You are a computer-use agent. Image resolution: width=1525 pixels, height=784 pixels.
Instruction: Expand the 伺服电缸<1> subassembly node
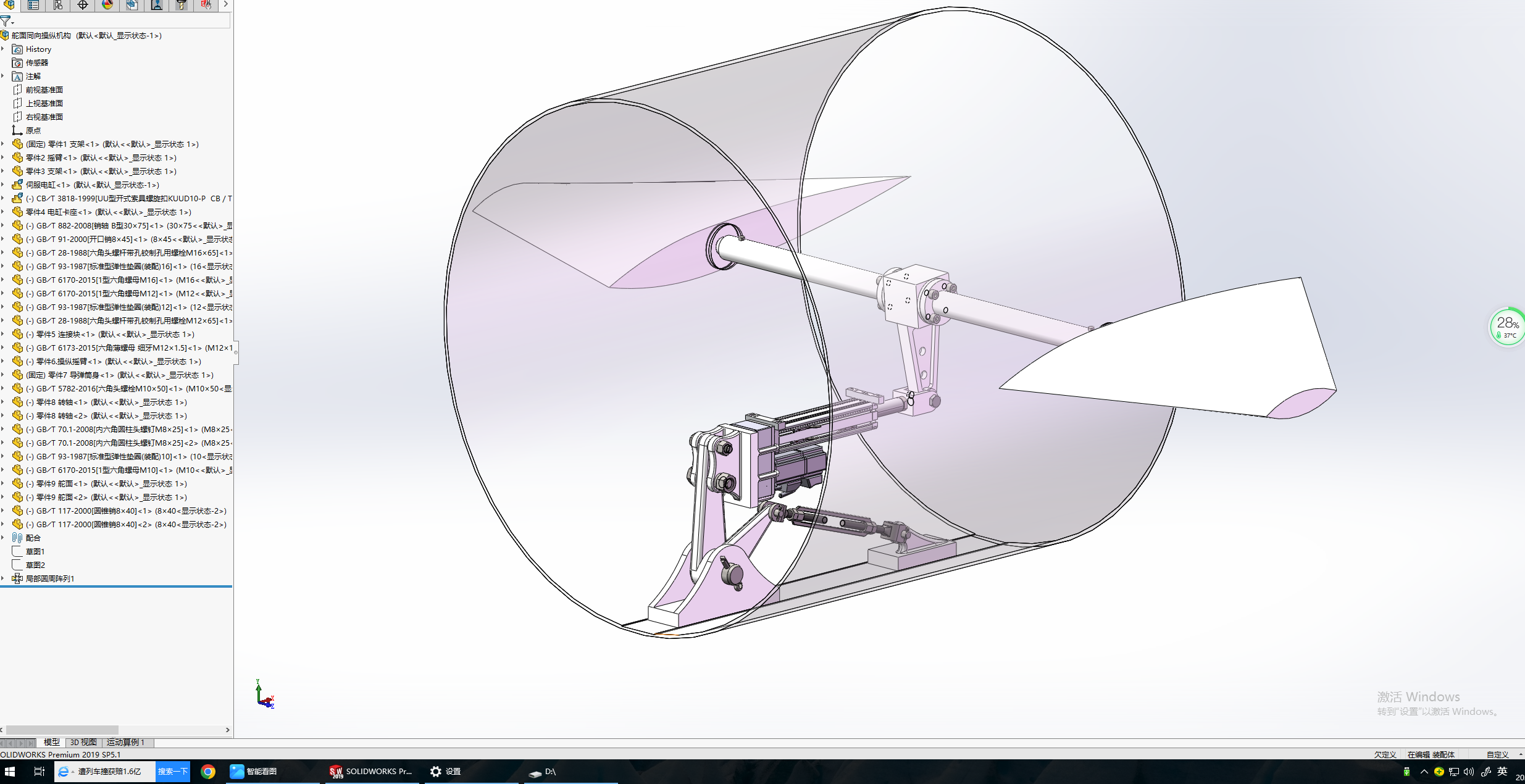3,185
